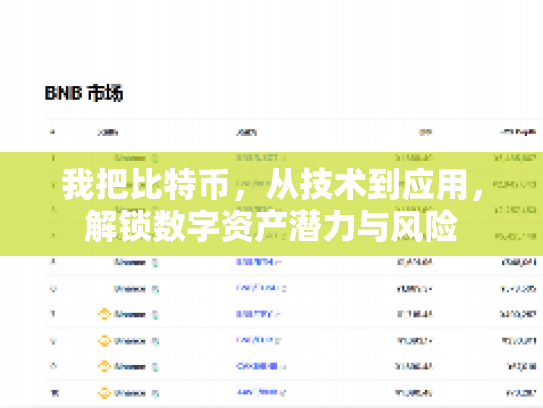The height and width of the screenshot is (408, 543).
Task: Select the rank number 7 cell
Action: pyautogui.click(x=53, y=314)
